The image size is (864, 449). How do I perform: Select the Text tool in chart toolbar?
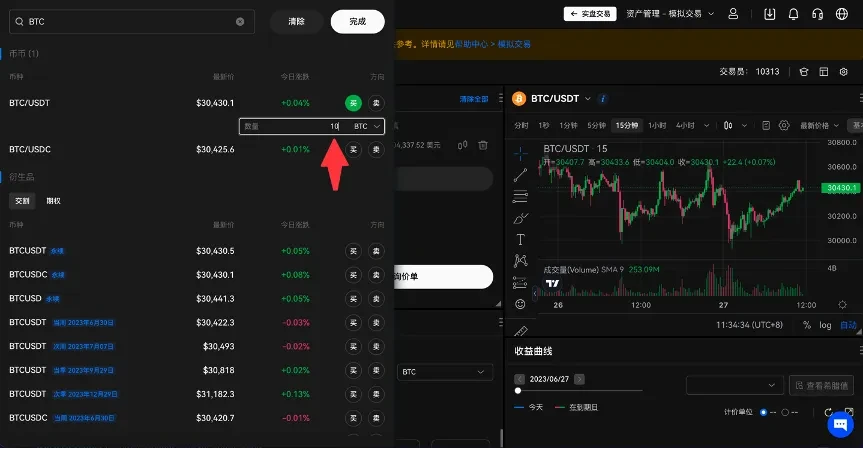click(x=520, y=240)
